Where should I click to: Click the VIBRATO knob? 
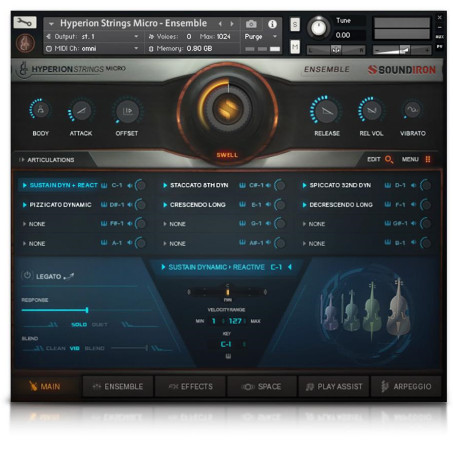412,109
